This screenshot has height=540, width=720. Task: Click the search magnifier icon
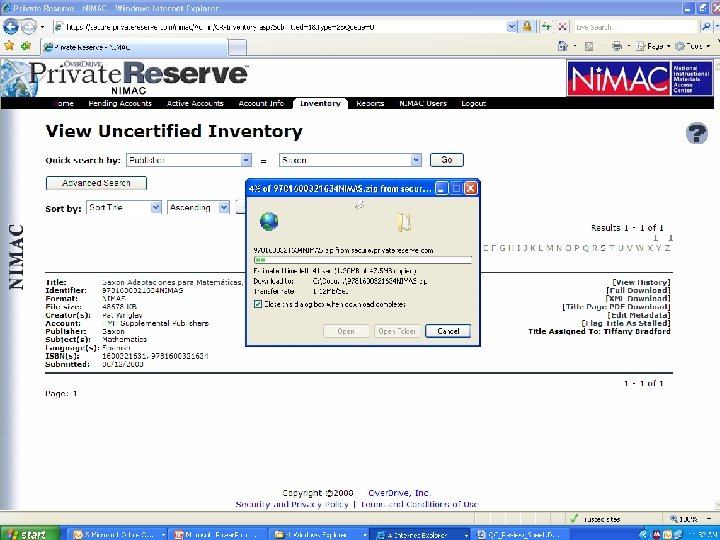point(706,27)
